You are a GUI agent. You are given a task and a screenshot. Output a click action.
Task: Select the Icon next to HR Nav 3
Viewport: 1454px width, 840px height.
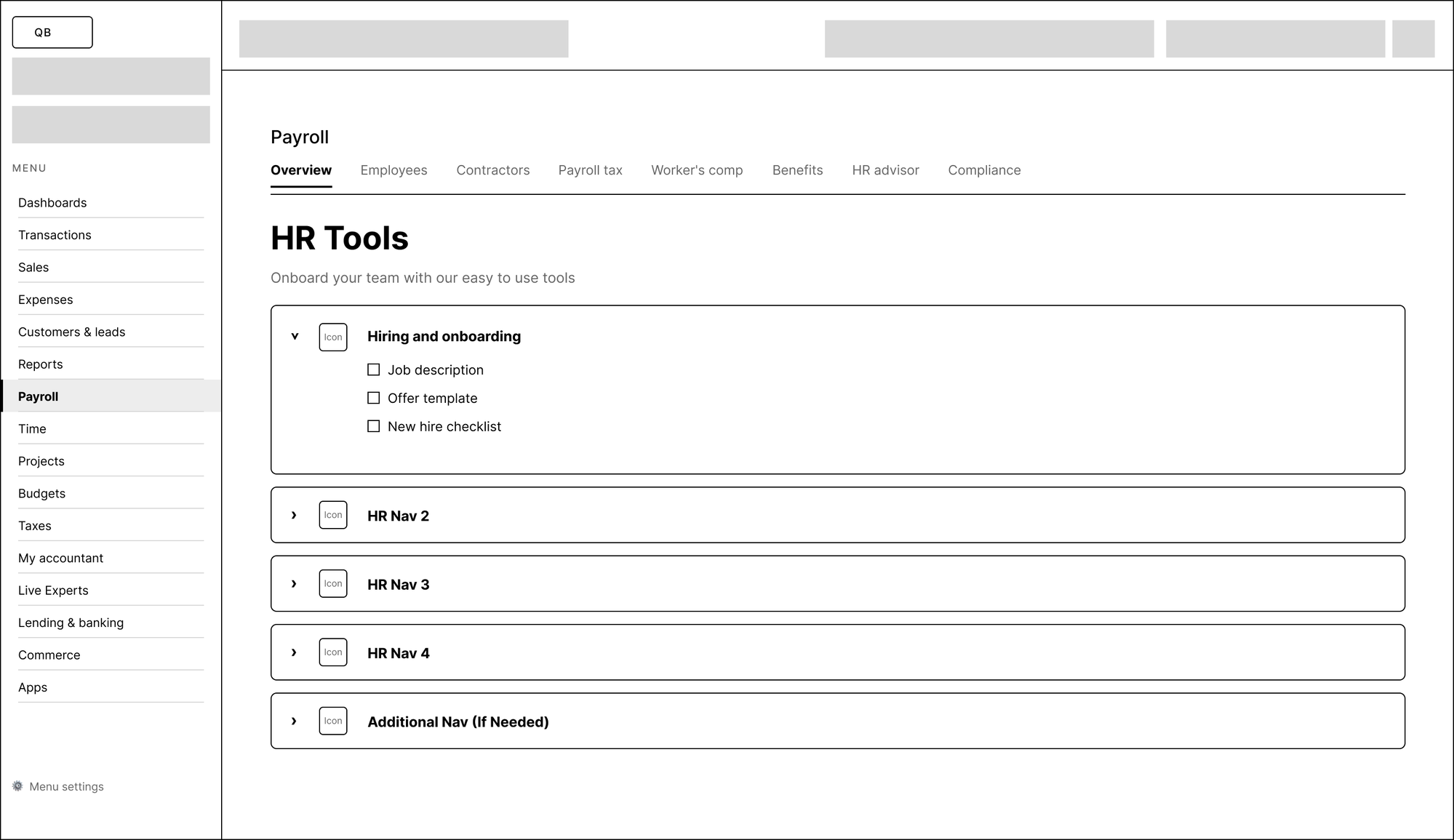tap(332, 583)
